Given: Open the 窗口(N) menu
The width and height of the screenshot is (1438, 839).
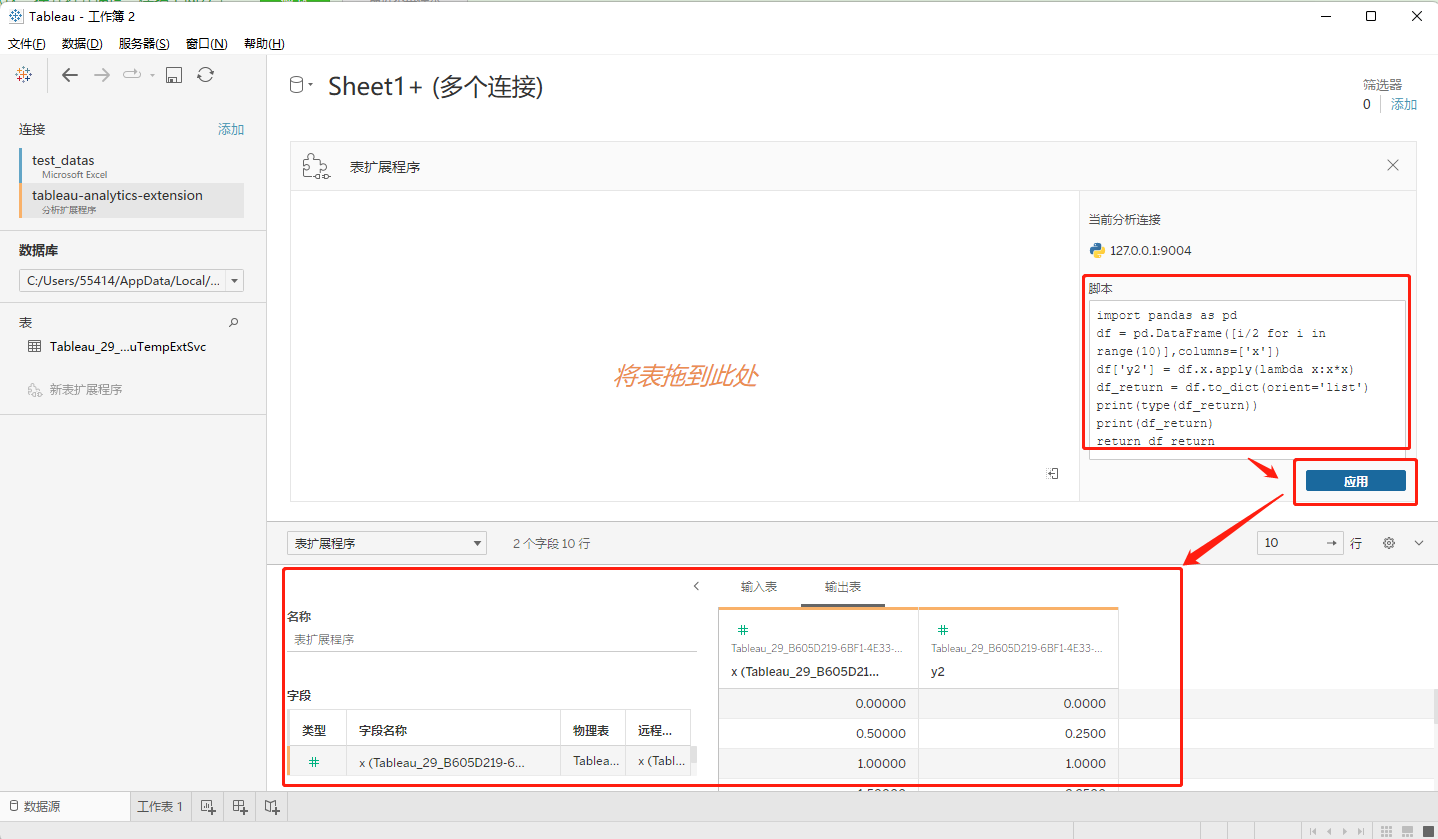Looking at the screenshot, I should (x=207, y=44).
